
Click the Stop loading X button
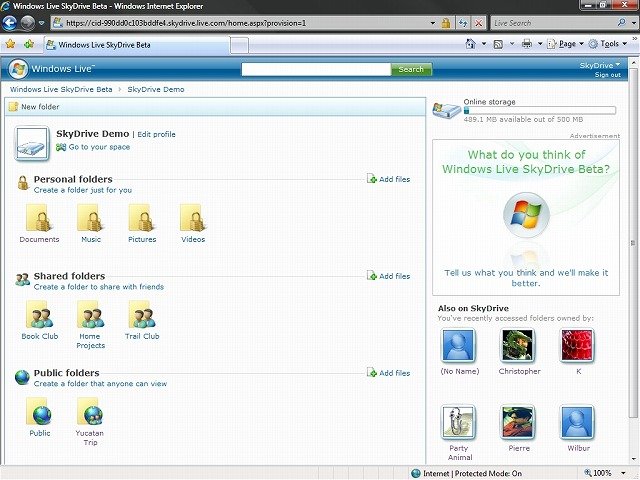tap(479, 23)
